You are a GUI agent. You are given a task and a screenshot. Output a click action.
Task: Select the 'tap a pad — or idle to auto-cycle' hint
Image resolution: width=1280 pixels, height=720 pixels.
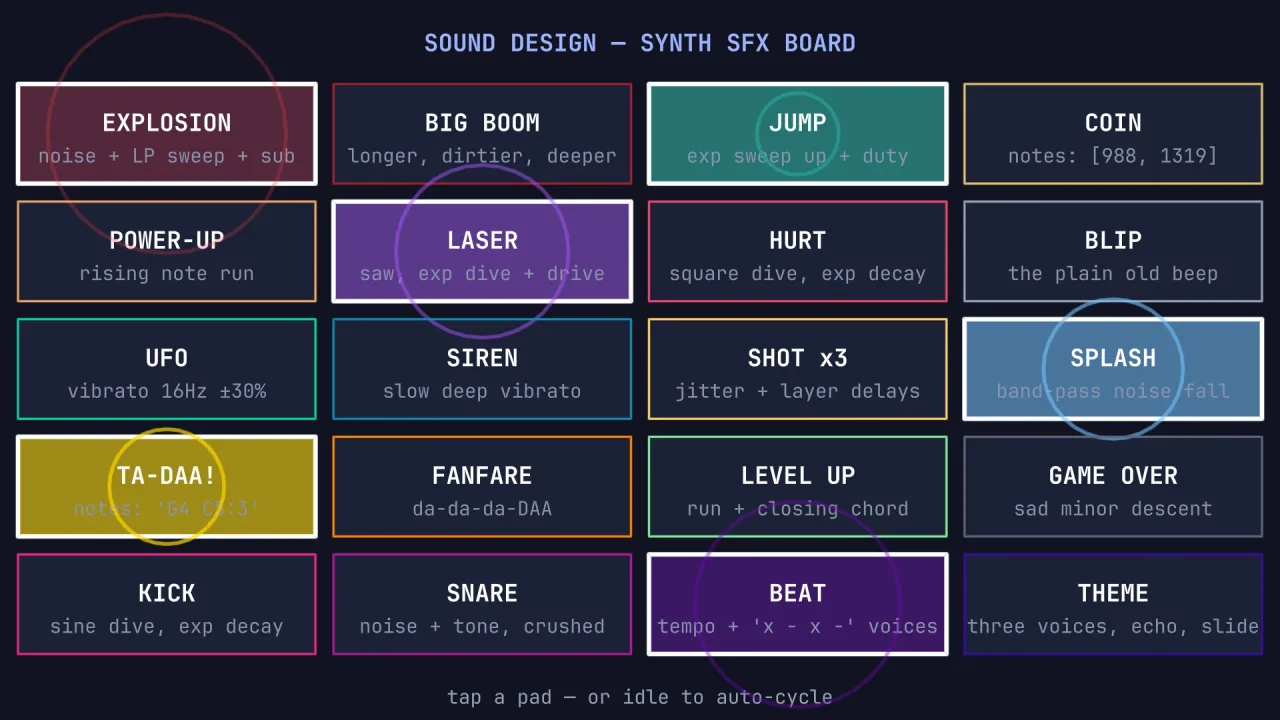pos(640,697)
